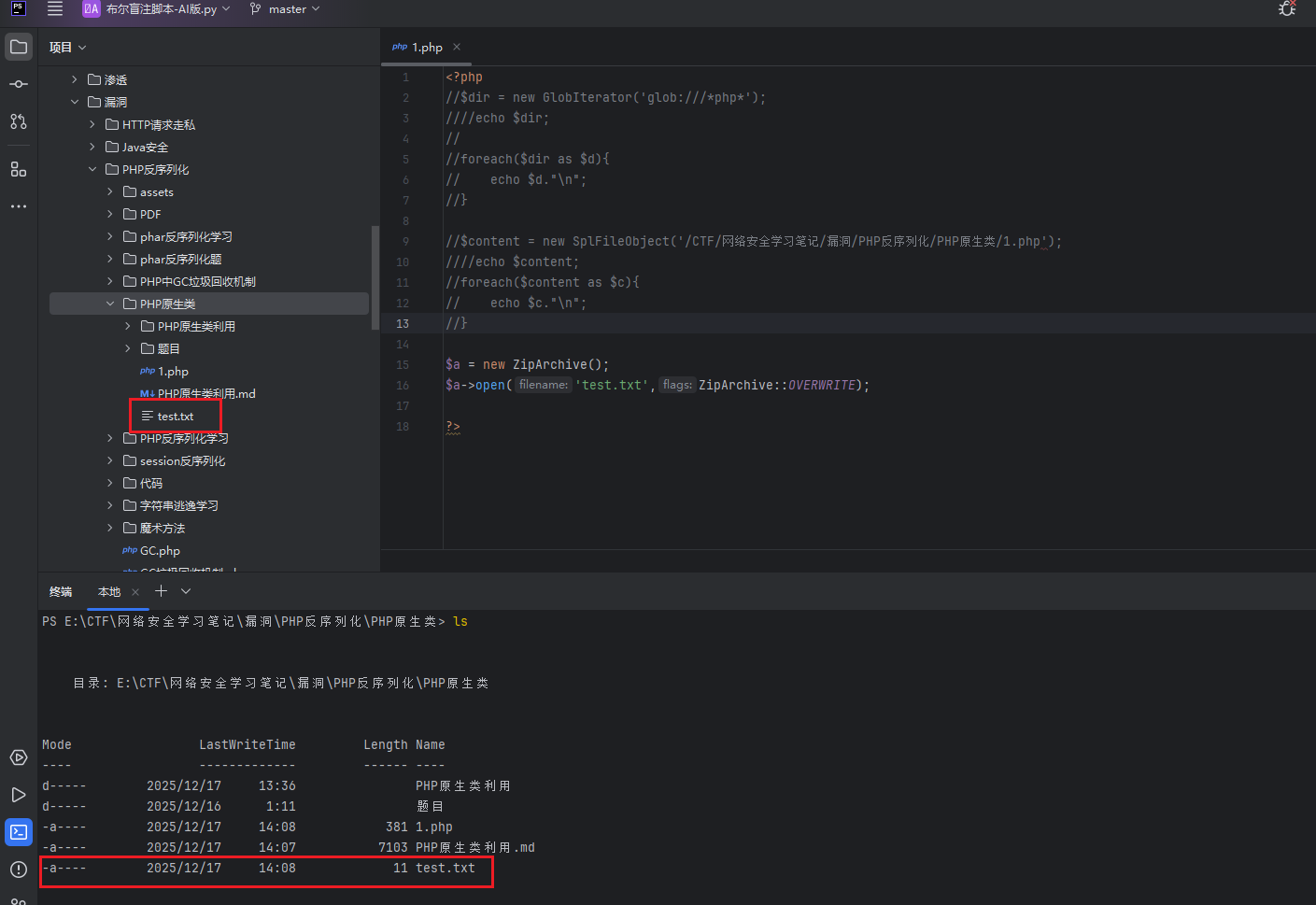Screen dimensions: 1316x905
Task: Open the Services tool window icon
Action: pos(19,757)
